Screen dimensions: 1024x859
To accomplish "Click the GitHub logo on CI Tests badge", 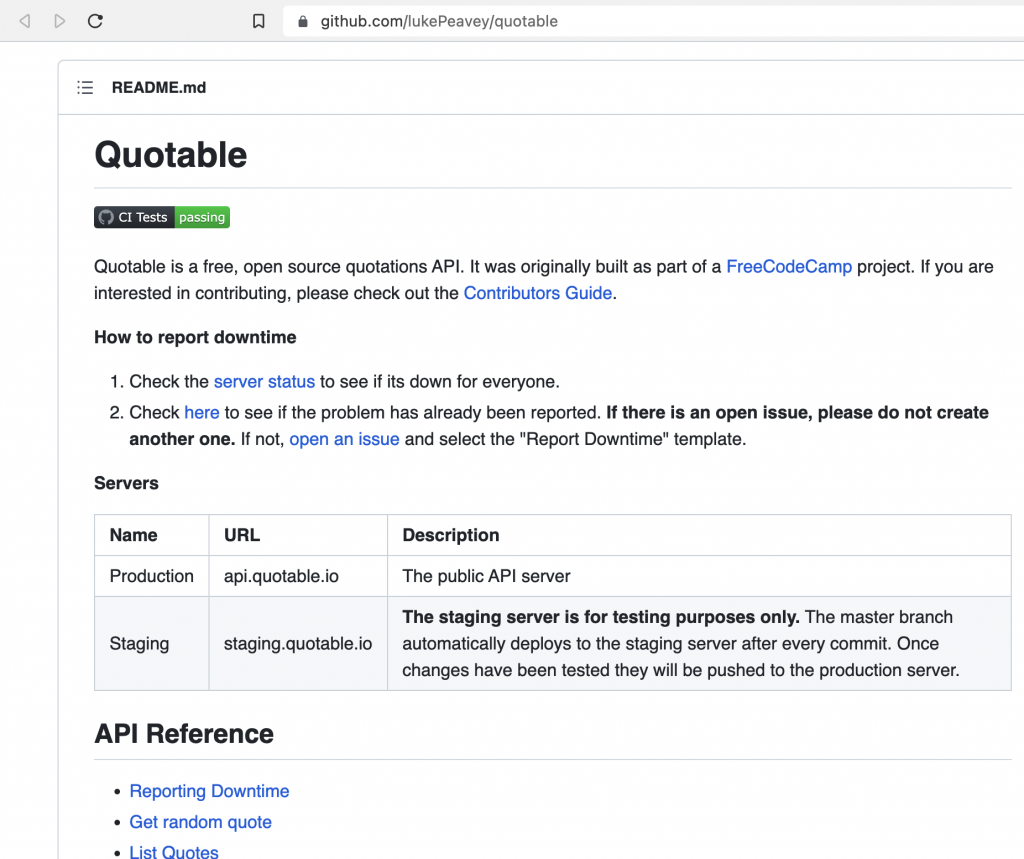I will pos(105,217).
